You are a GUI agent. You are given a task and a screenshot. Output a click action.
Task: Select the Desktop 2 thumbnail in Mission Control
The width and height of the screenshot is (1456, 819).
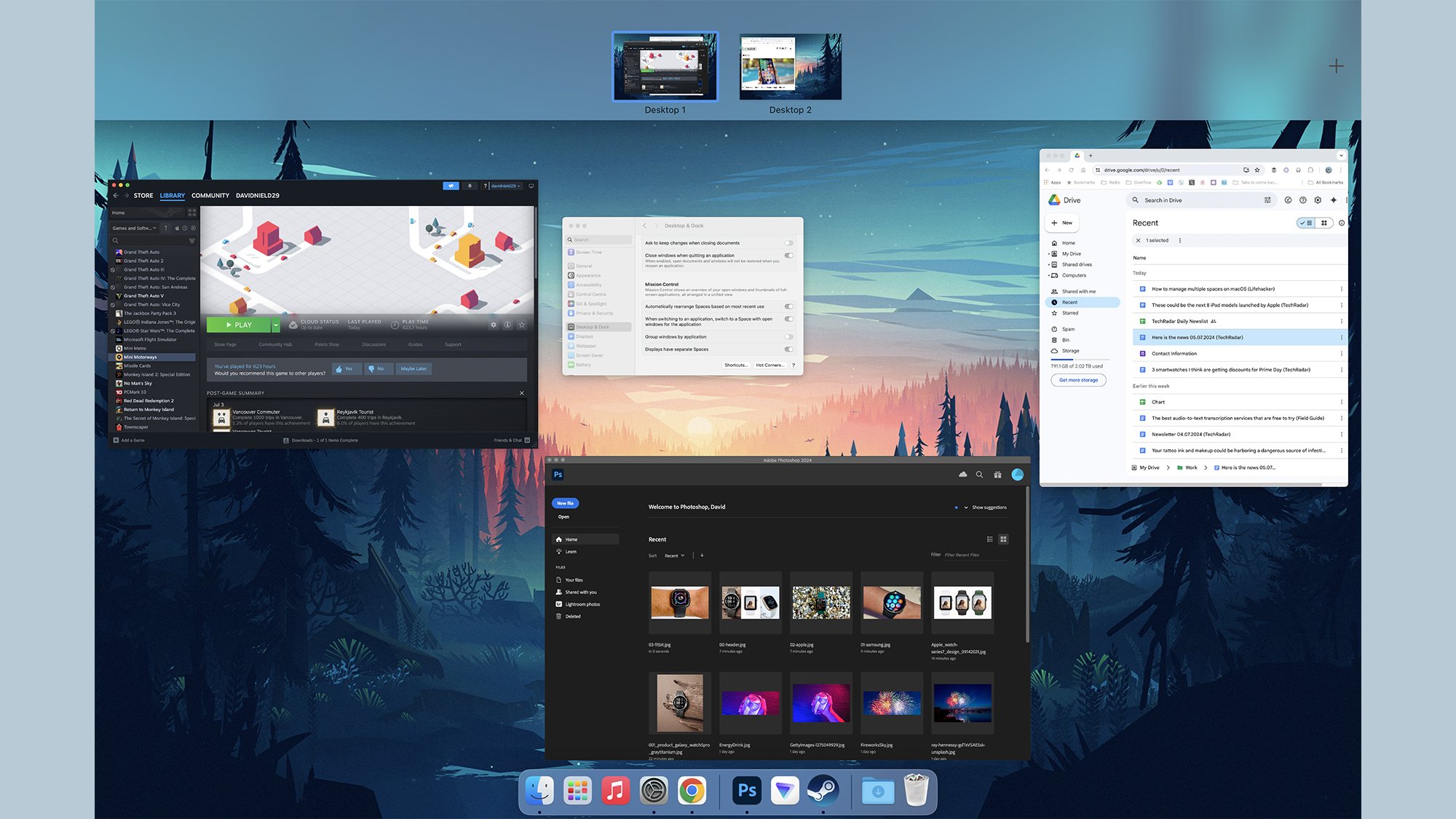click(x=790, y=66)
